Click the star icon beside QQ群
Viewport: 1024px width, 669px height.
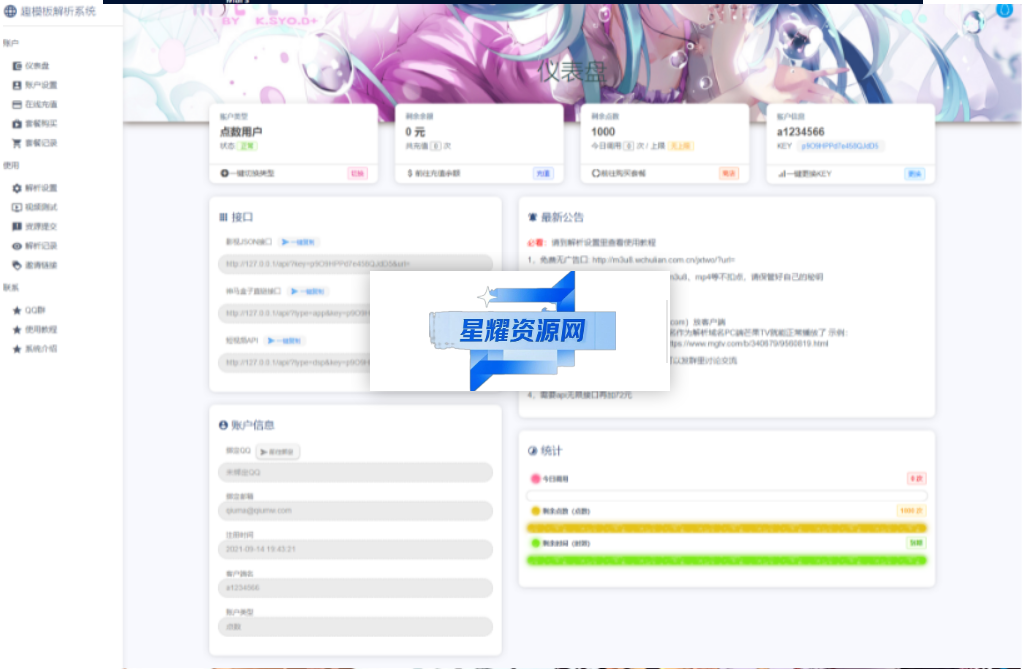point(17,310)
